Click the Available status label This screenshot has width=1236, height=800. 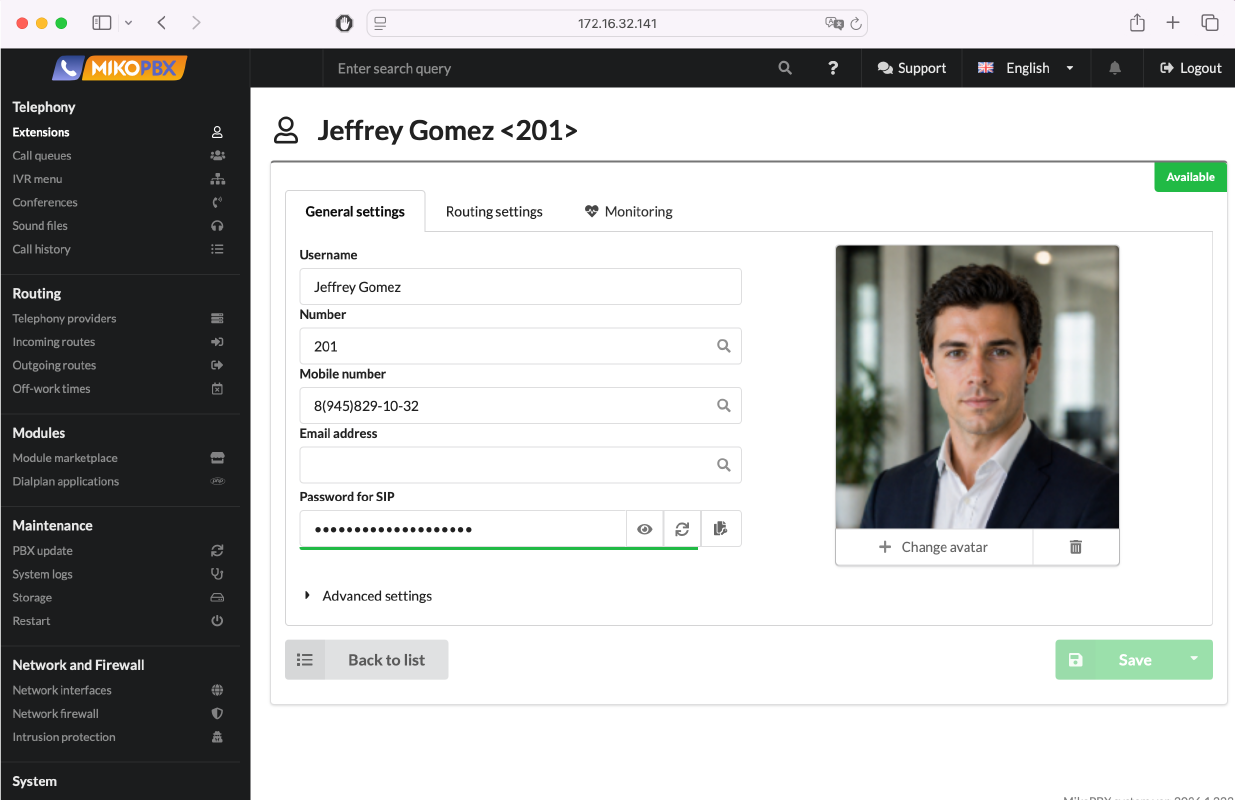[1190, 177]
